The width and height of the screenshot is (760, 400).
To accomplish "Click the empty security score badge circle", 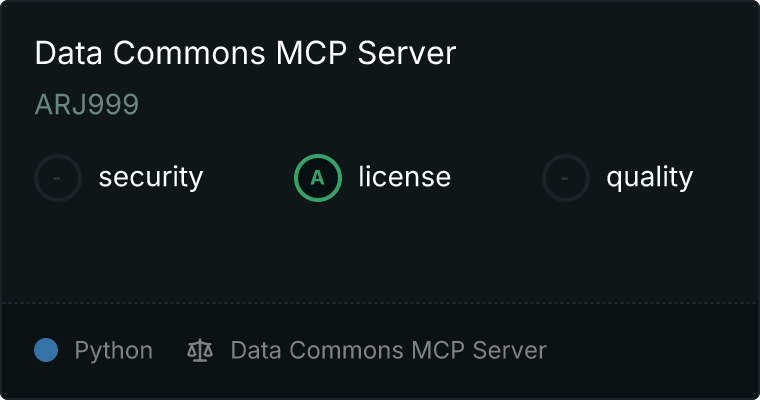I will (58, 178).
